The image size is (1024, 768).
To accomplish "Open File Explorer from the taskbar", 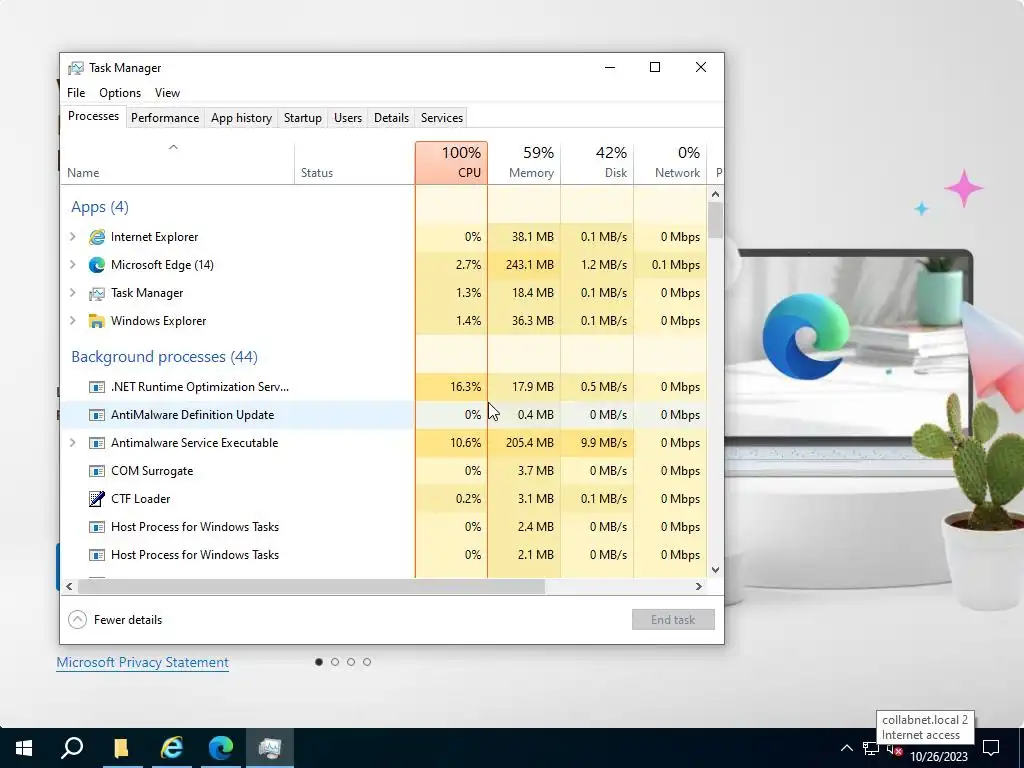I will (x=121, y=748).
